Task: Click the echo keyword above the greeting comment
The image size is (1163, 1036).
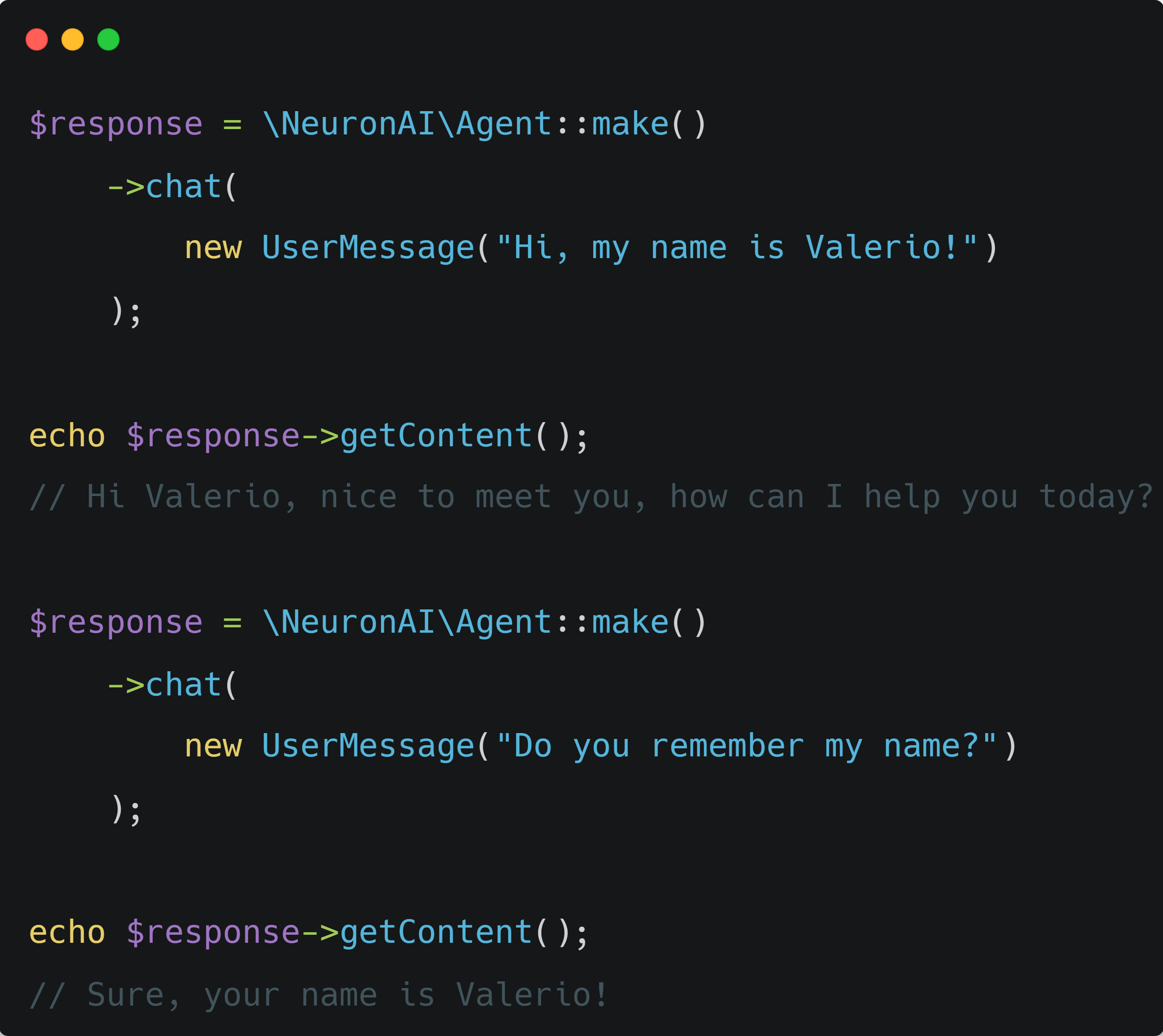Action: (67, 436)
